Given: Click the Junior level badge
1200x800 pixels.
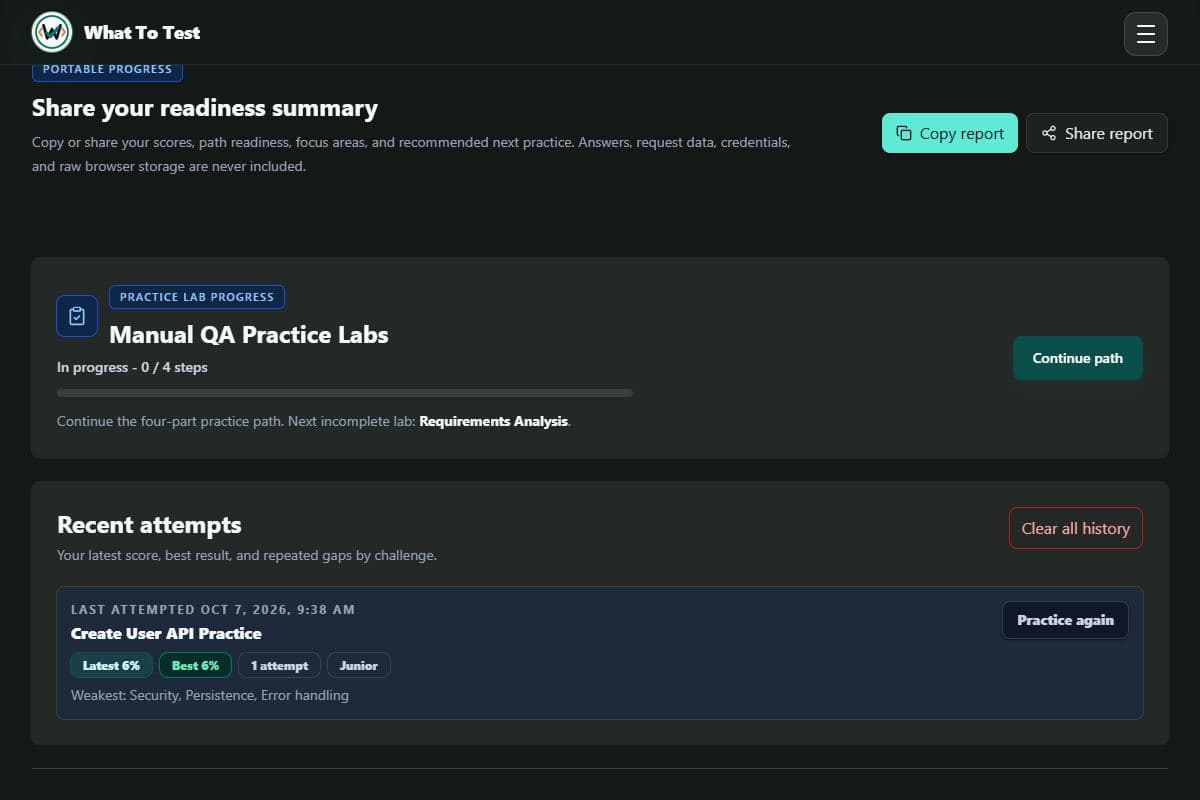Looking at the screenshot, I should [x=359, y=665].
